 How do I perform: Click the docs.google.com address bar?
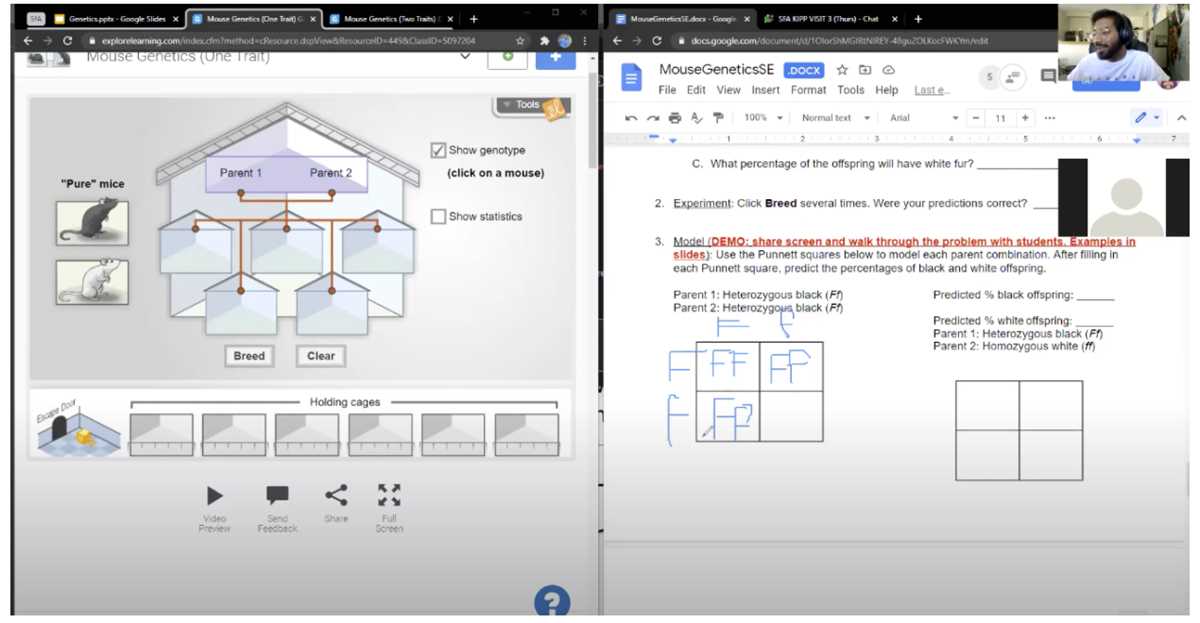click(x=860, y=40)
